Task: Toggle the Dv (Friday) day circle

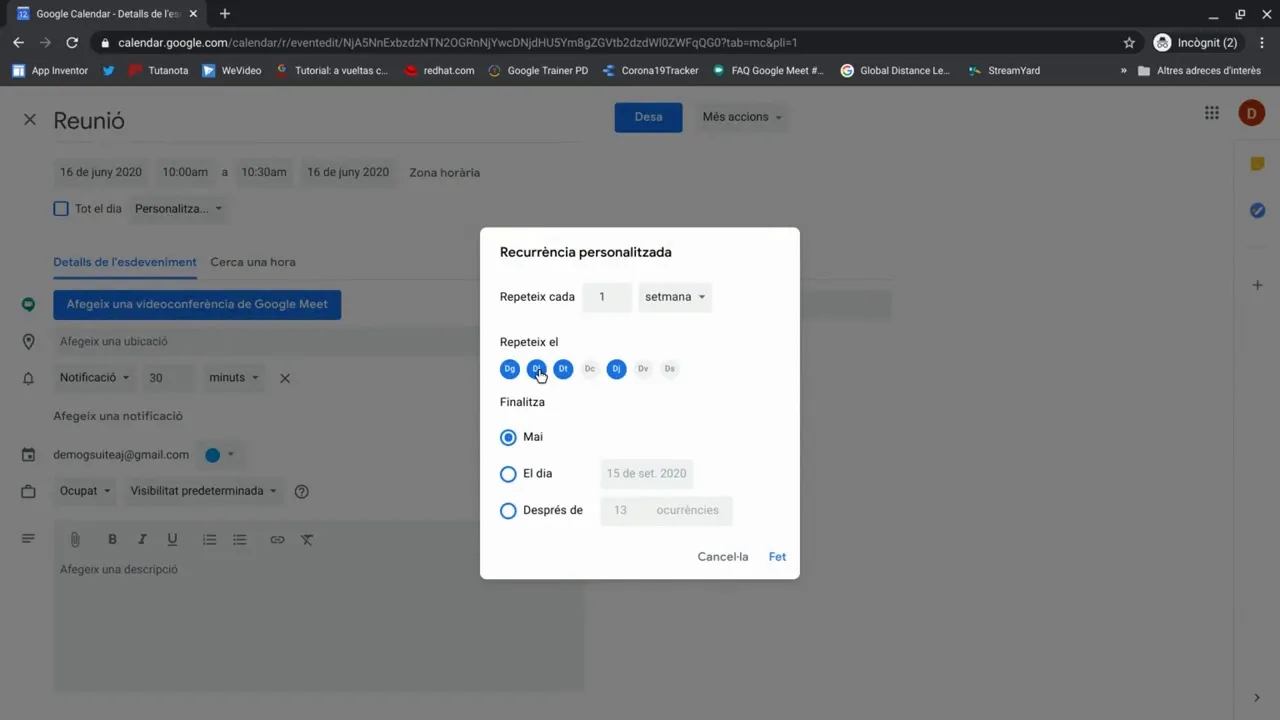Action: (x=643, y=369)
